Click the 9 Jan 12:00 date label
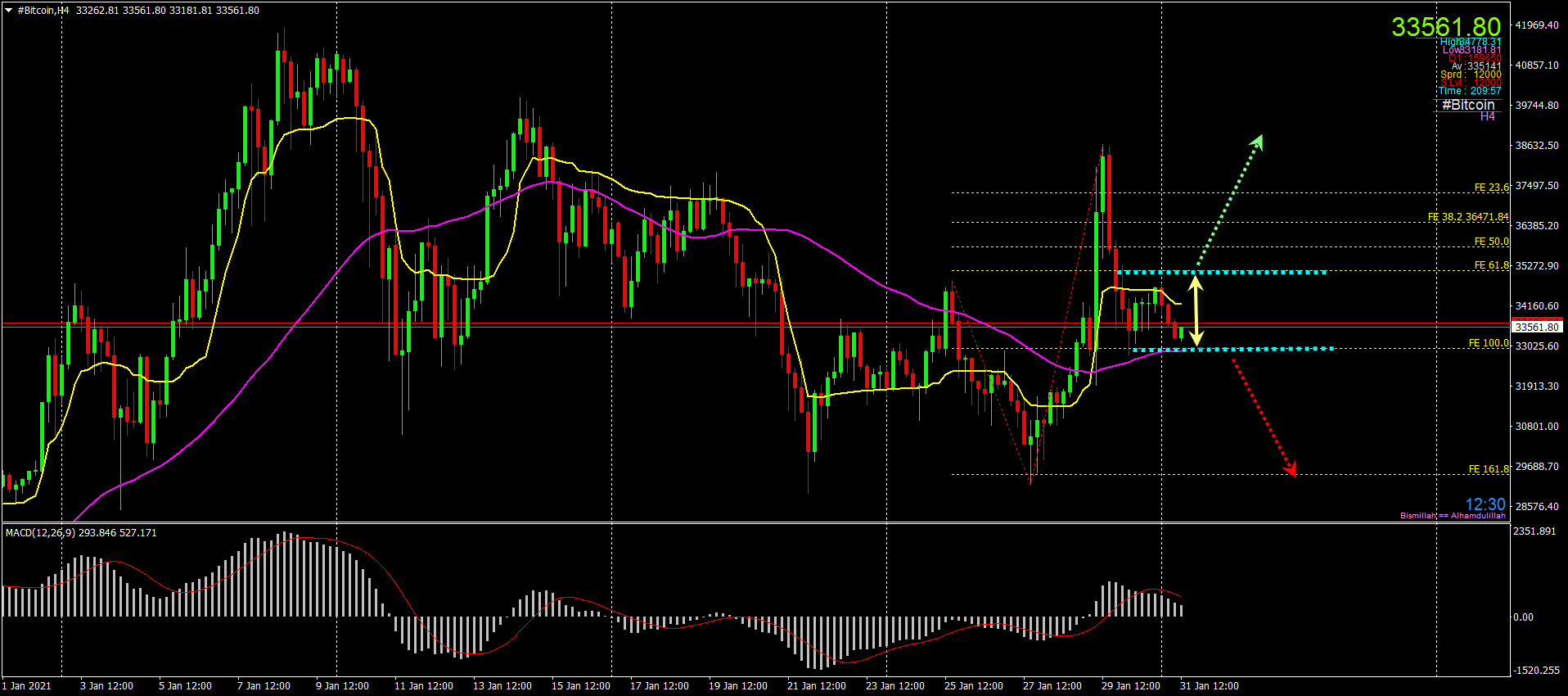Viewport: 1568px width, 696px height. 342,686
